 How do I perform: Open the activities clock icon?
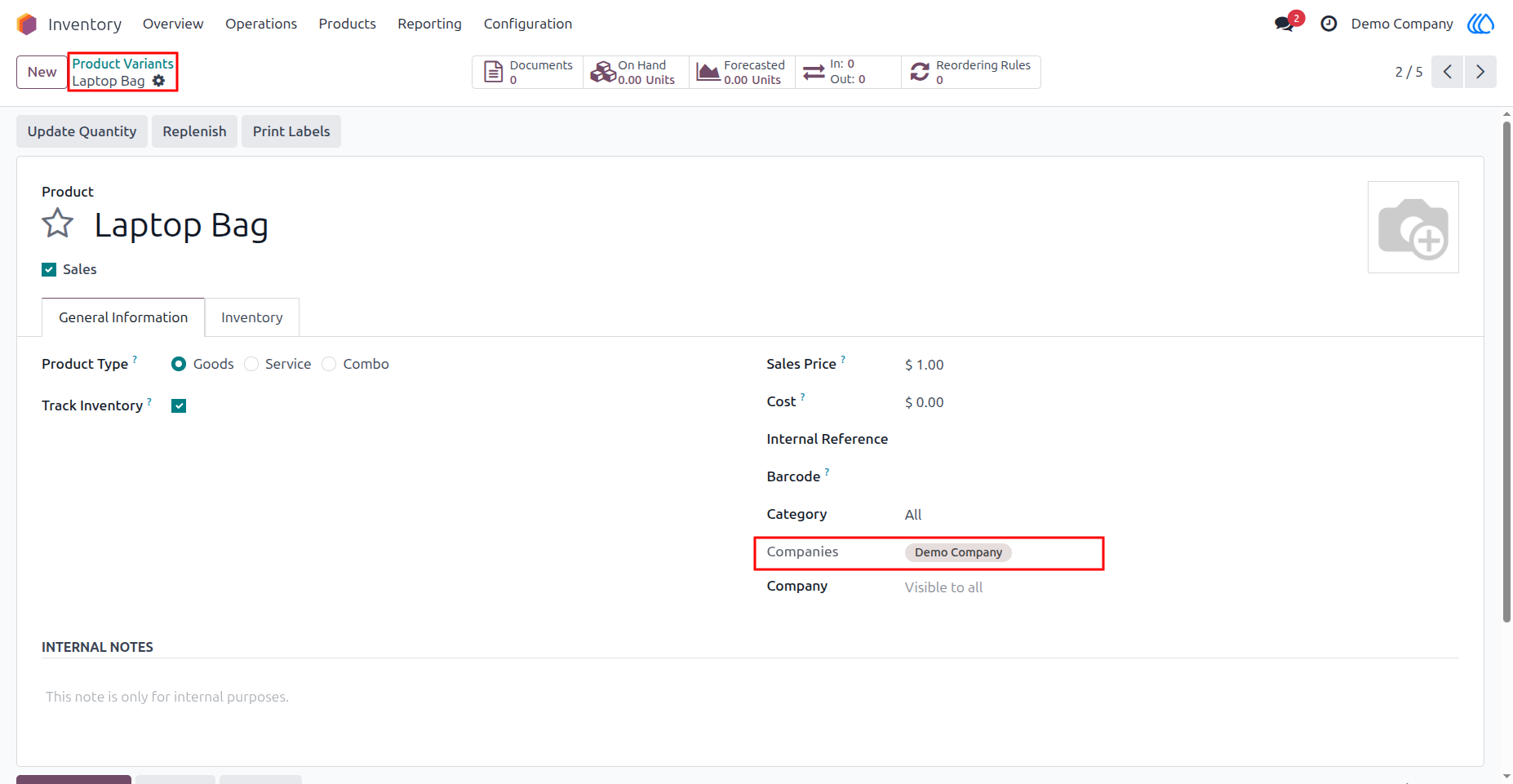click(x=1329, y=24)
